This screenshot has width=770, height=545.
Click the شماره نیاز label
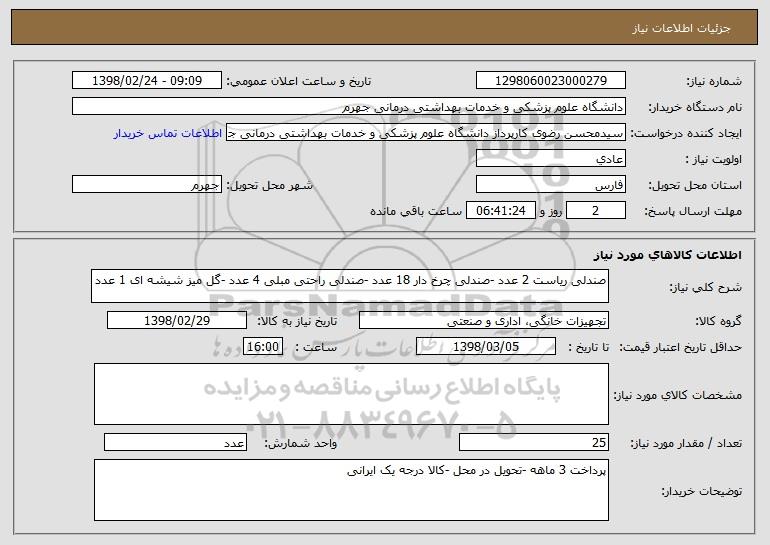coord(714,81)
